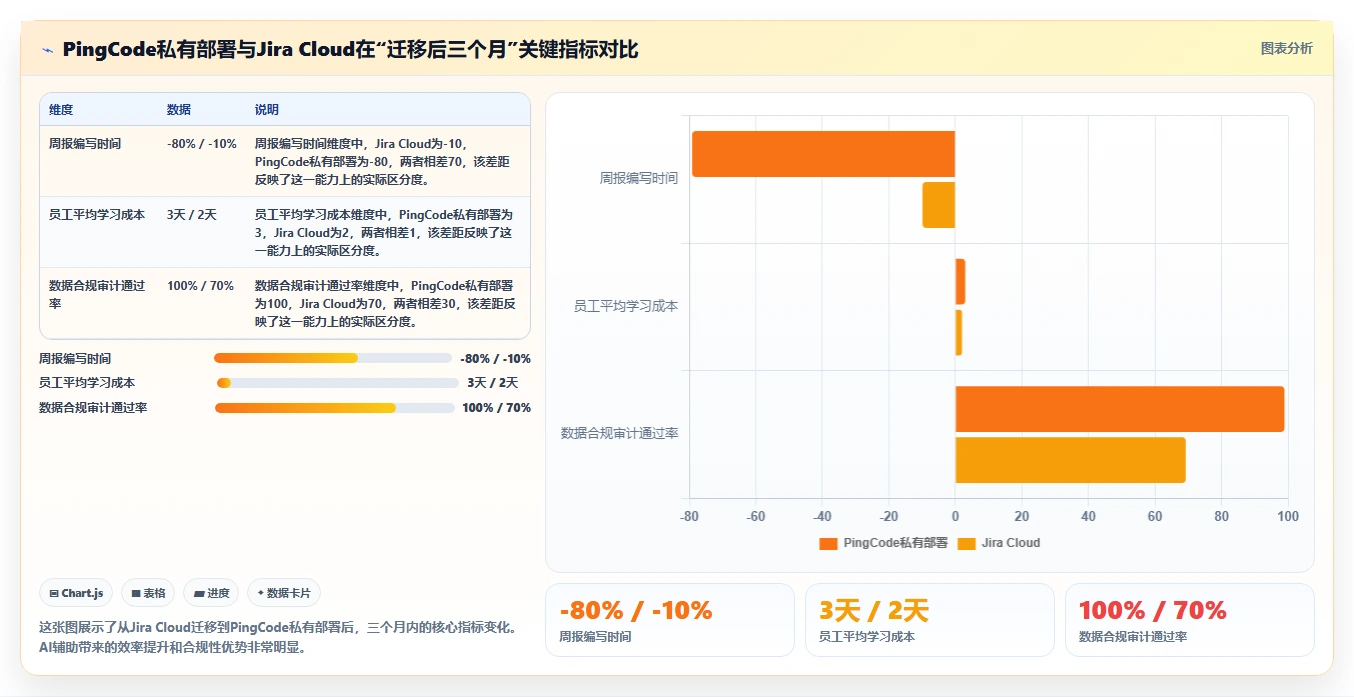Click the 数据合规审计通过率 progress bar
The image size is (1354, 697).
point(335,408)
